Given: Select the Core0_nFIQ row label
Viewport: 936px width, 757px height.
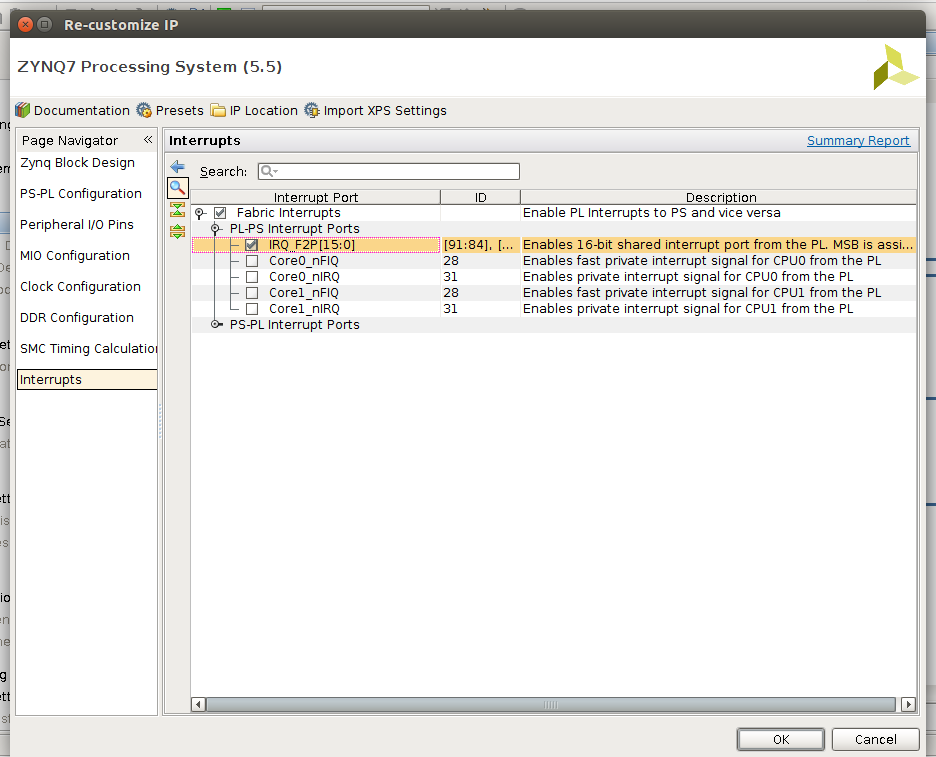Looking at the screenshot, I should [304, 261].
